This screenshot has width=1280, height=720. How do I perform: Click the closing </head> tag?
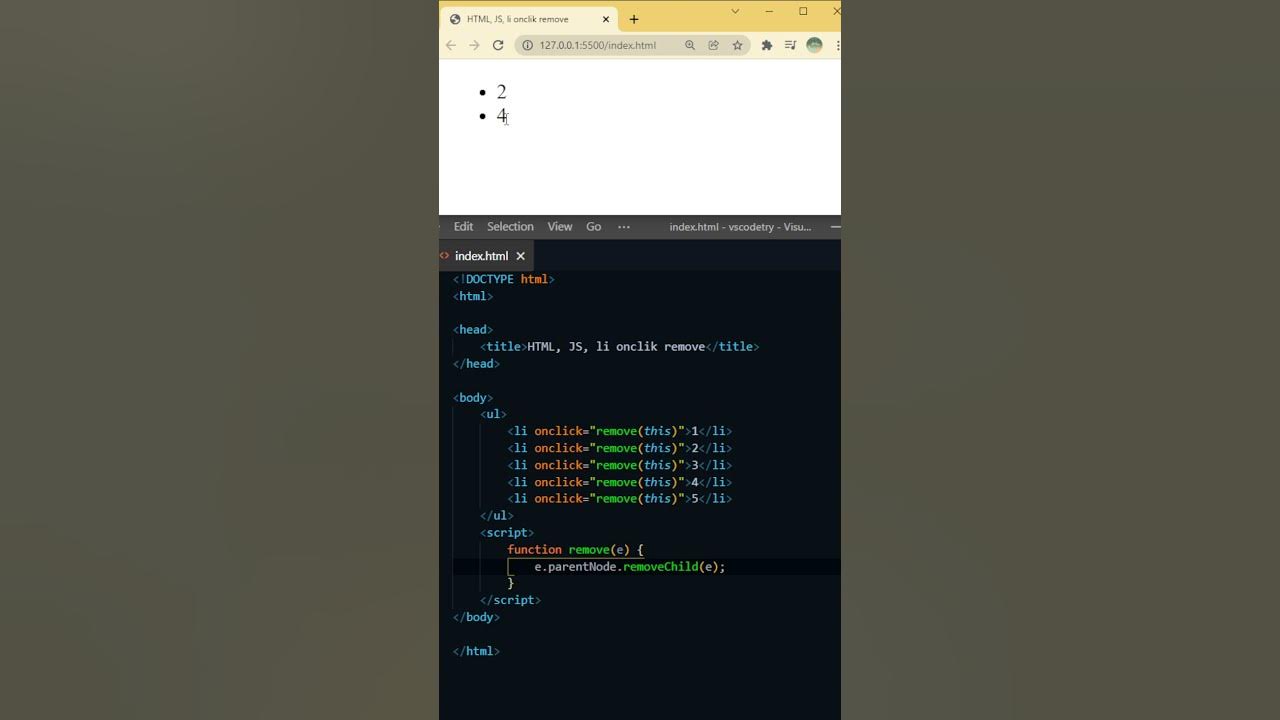(476, 364)
